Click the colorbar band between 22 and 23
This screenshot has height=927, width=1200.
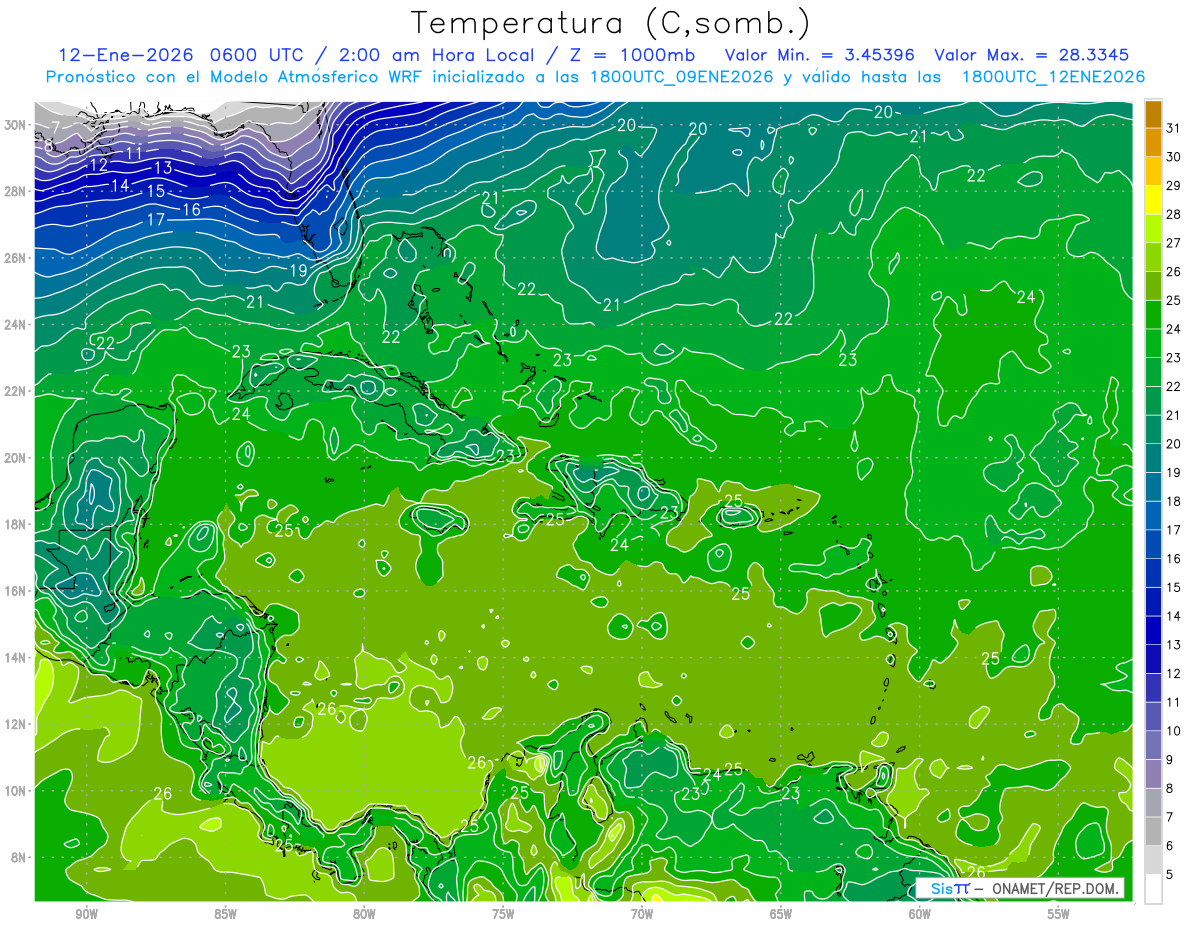pos(1153,372)
